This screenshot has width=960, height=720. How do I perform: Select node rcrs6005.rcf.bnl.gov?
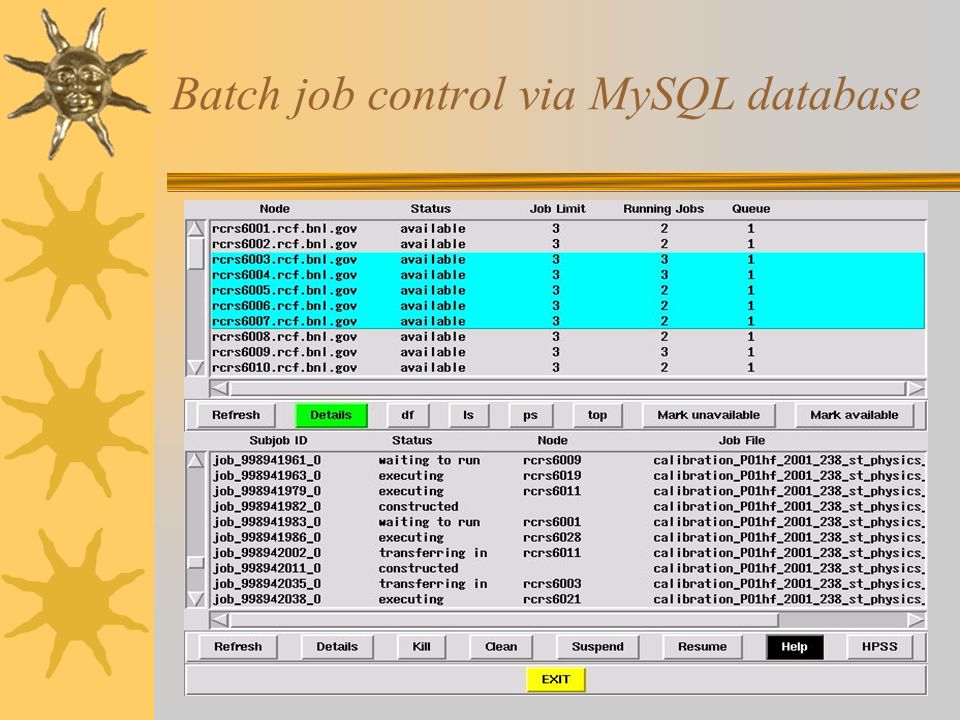click(x=567, y=290)
